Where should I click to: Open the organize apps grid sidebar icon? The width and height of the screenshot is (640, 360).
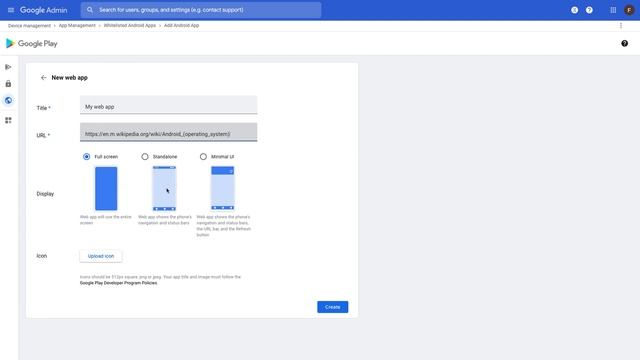tap(8, 120)
